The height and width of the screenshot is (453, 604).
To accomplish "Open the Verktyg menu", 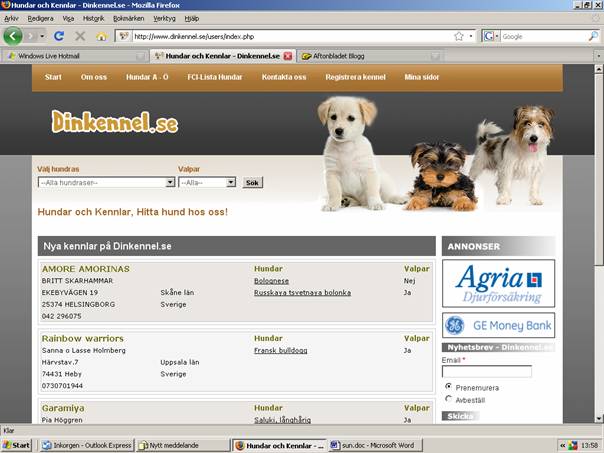I will click(164, 18).
